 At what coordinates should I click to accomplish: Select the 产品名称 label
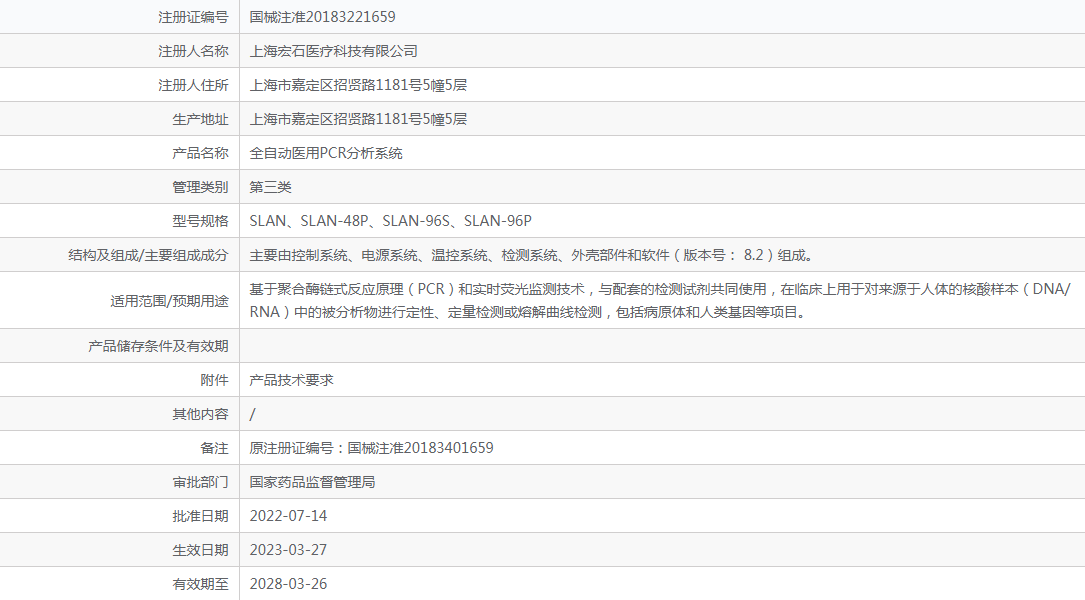coord(200,152)
